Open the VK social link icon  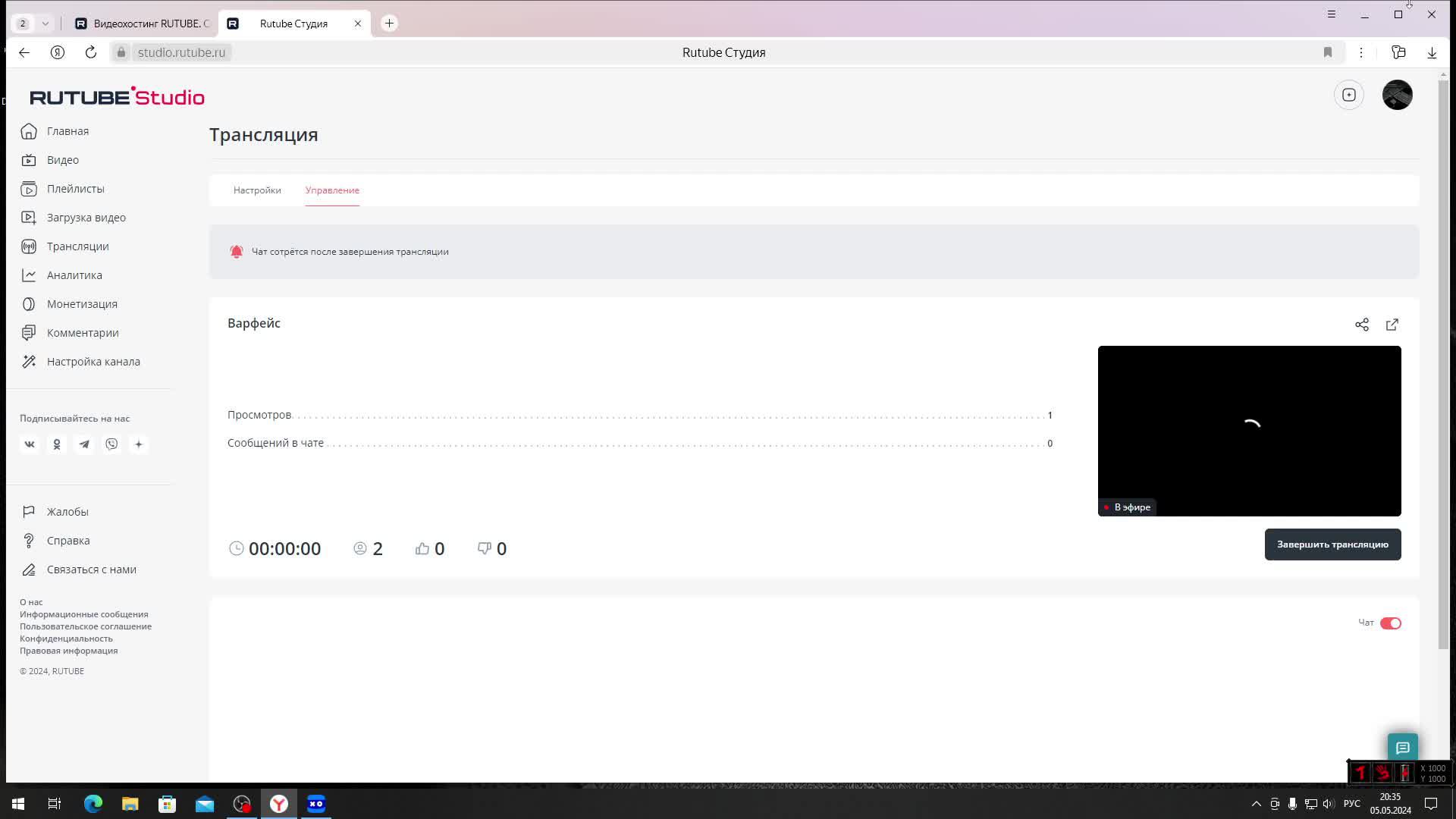30,444
